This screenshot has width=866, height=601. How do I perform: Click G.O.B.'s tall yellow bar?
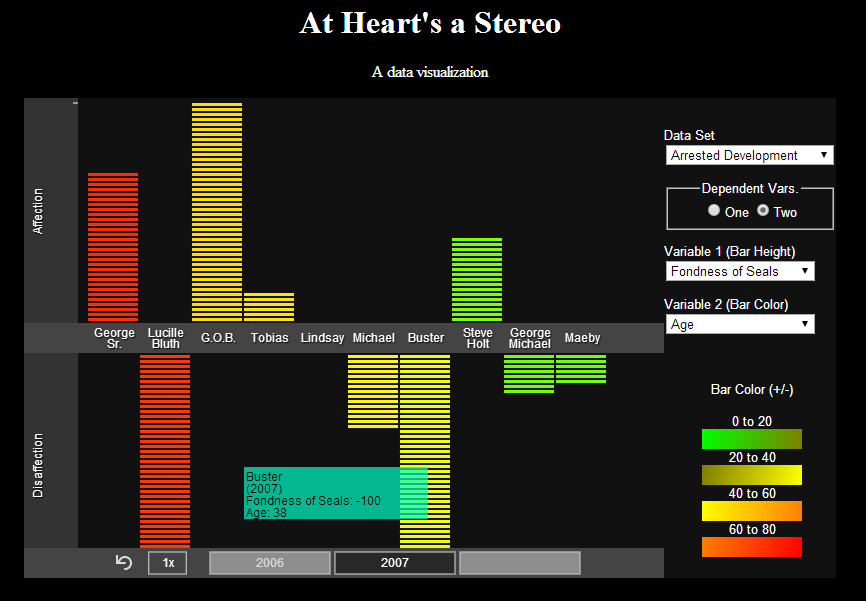point(216,212)
